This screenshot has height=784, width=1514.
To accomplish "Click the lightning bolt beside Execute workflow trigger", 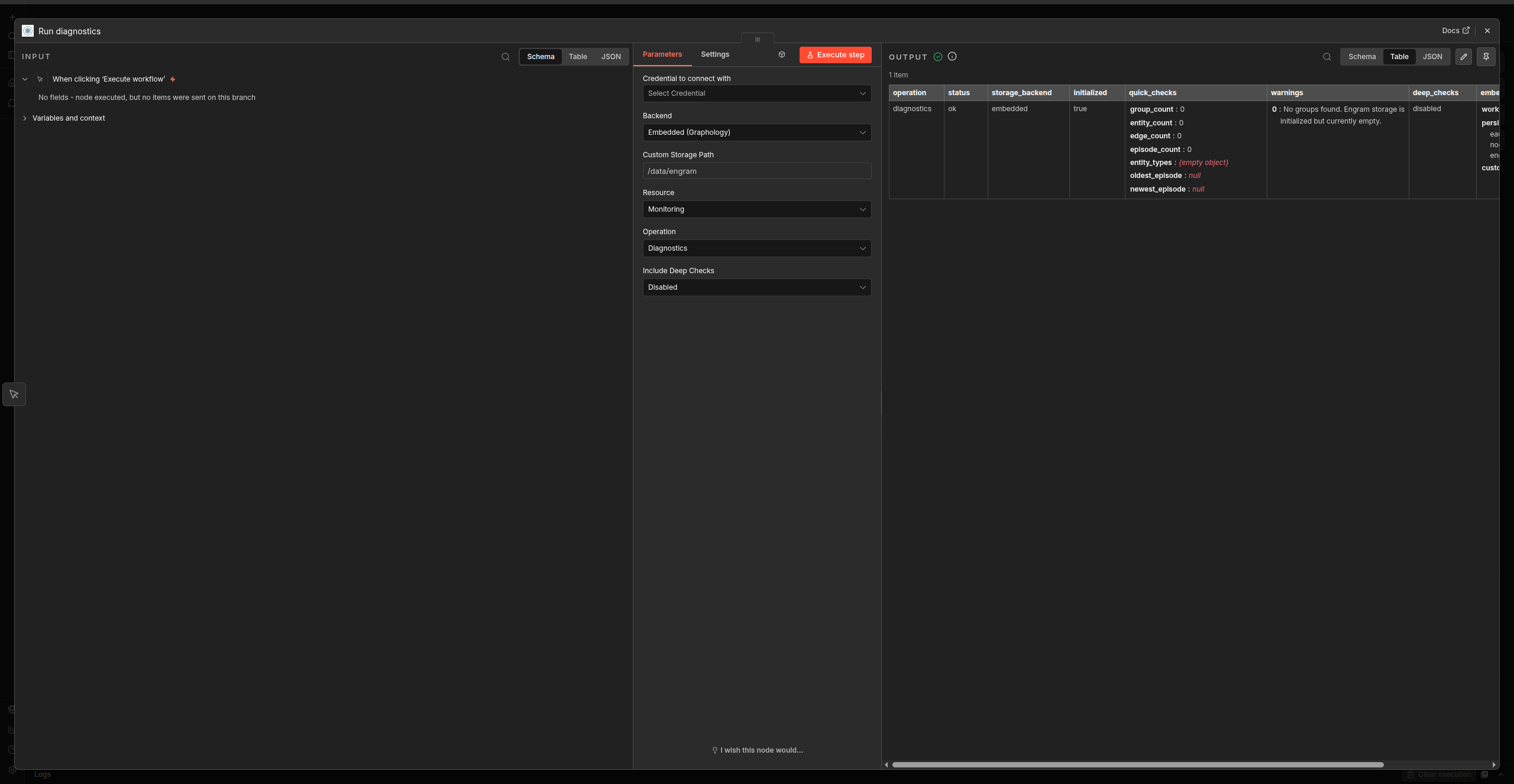I will (x=173, y=79).
